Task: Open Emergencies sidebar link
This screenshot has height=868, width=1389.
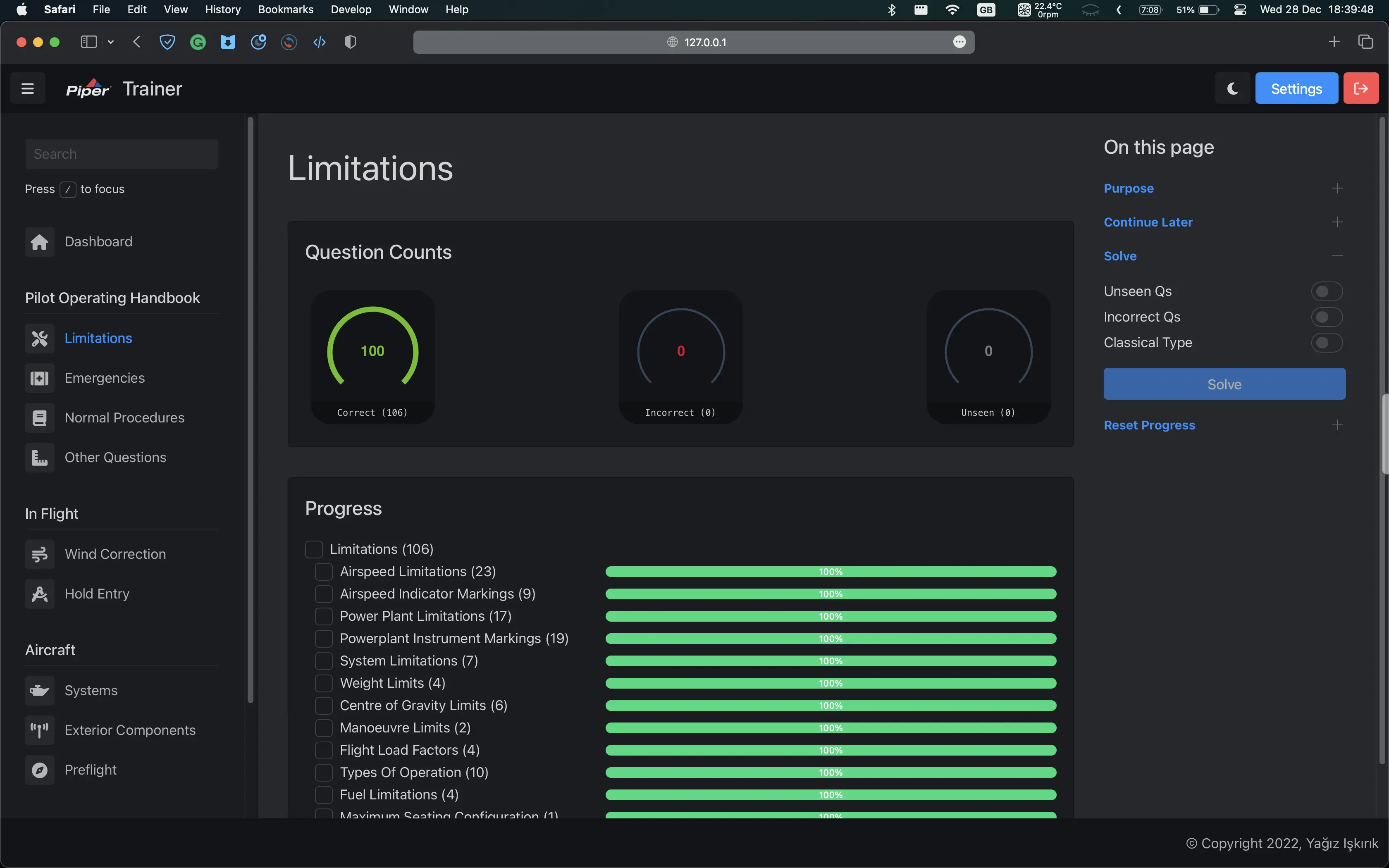Action: click(105, 378)
